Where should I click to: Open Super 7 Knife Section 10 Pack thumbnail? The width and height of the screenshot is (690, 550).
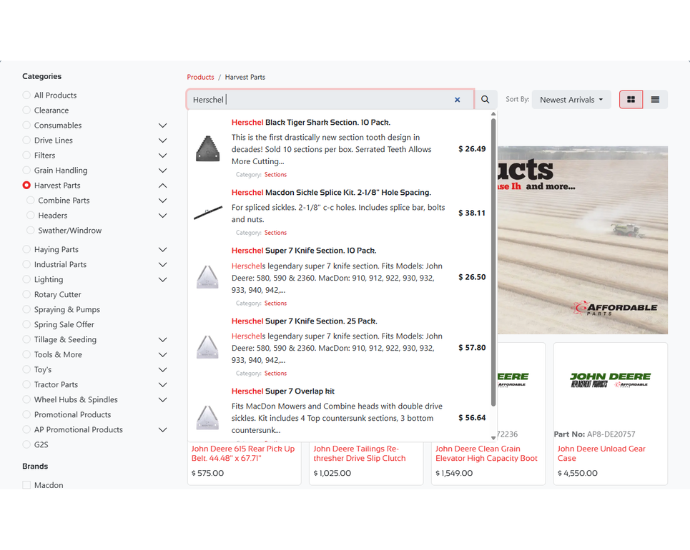(x=208, y=277)
